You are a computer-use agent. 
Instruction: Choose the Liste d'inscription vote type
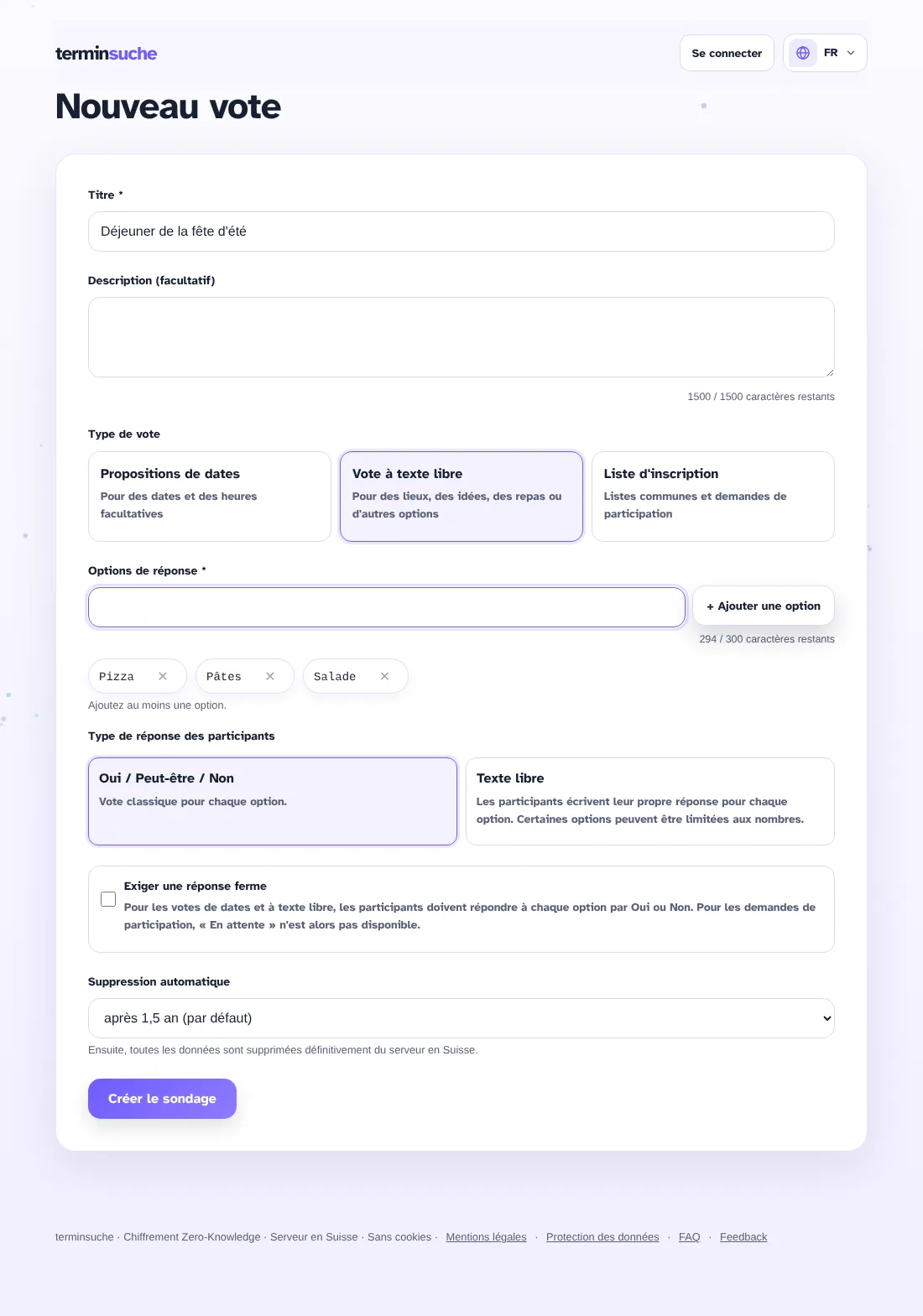tap(713, 497)
